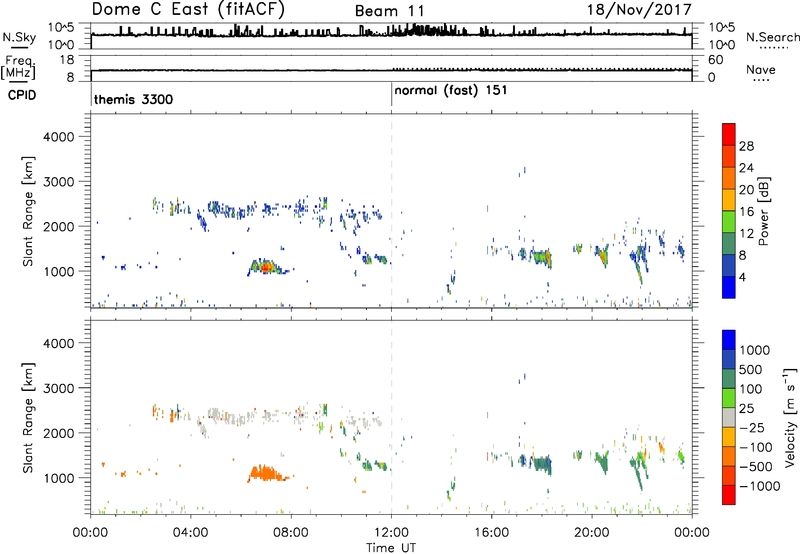Click the 'Freq. [MHz]' axis label

pos(19,68)
